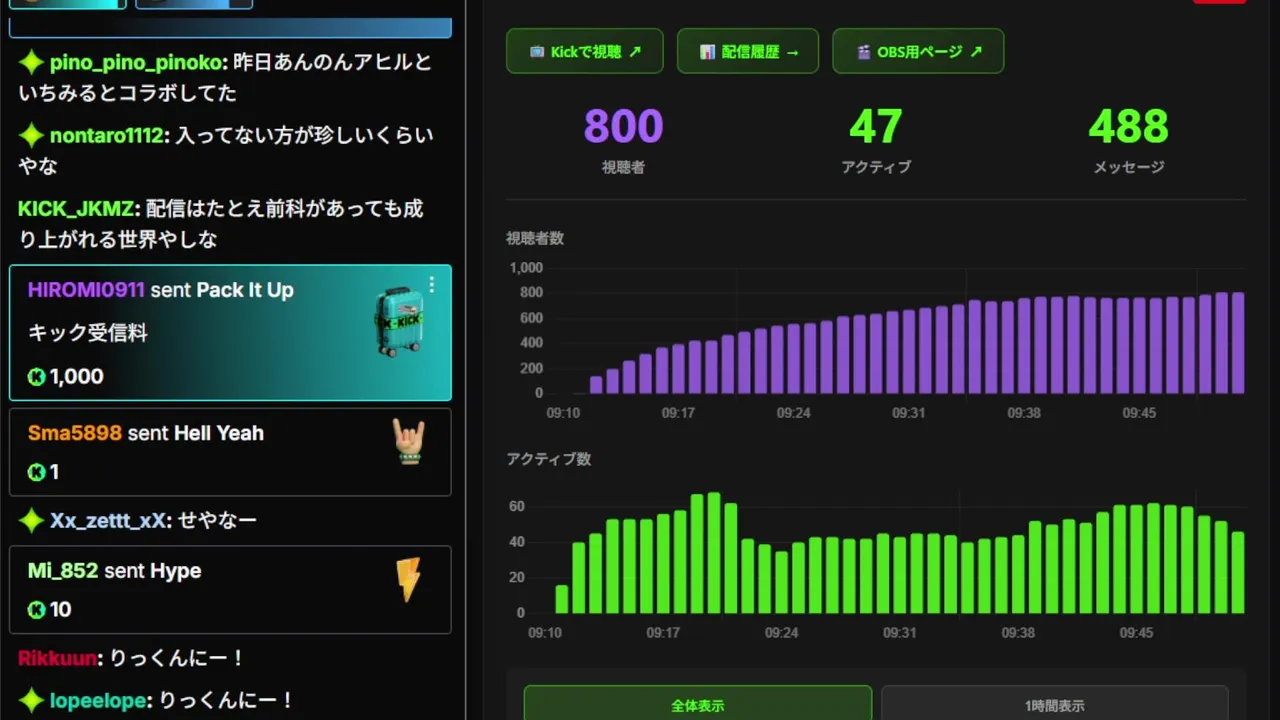Click the Hell Yeah rock hand icon
Screen dimensions: 1280x720
pyautogui.click(x=408, y=441)
